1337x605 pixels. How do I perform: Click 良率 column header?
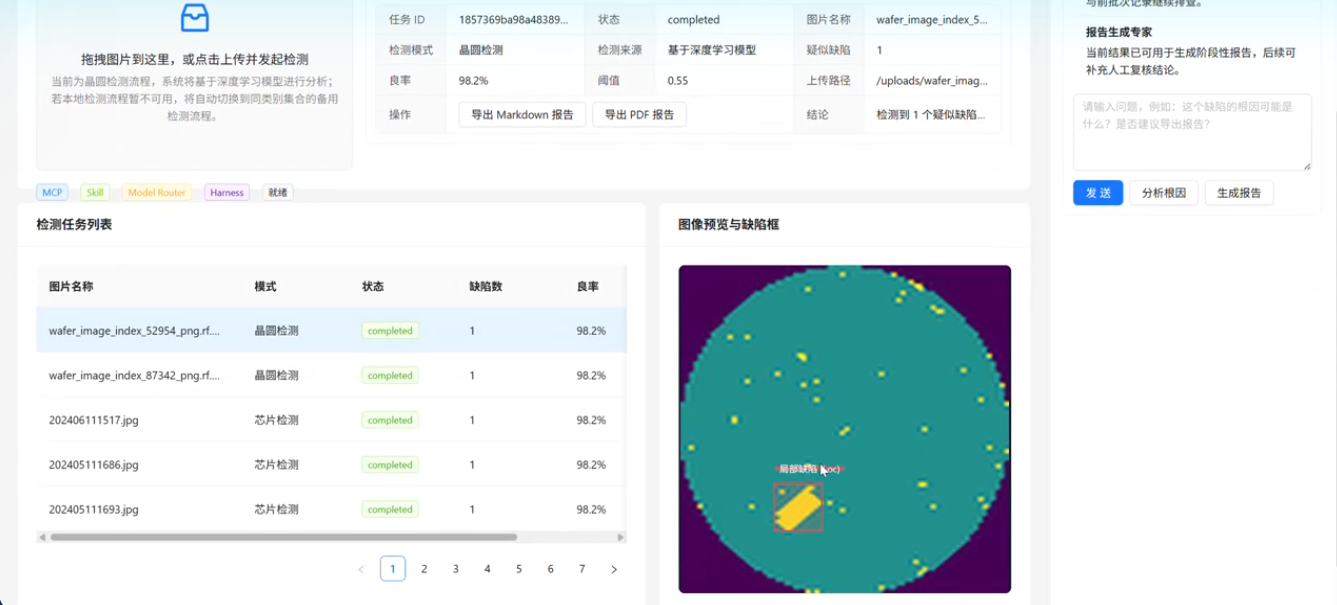588,286
